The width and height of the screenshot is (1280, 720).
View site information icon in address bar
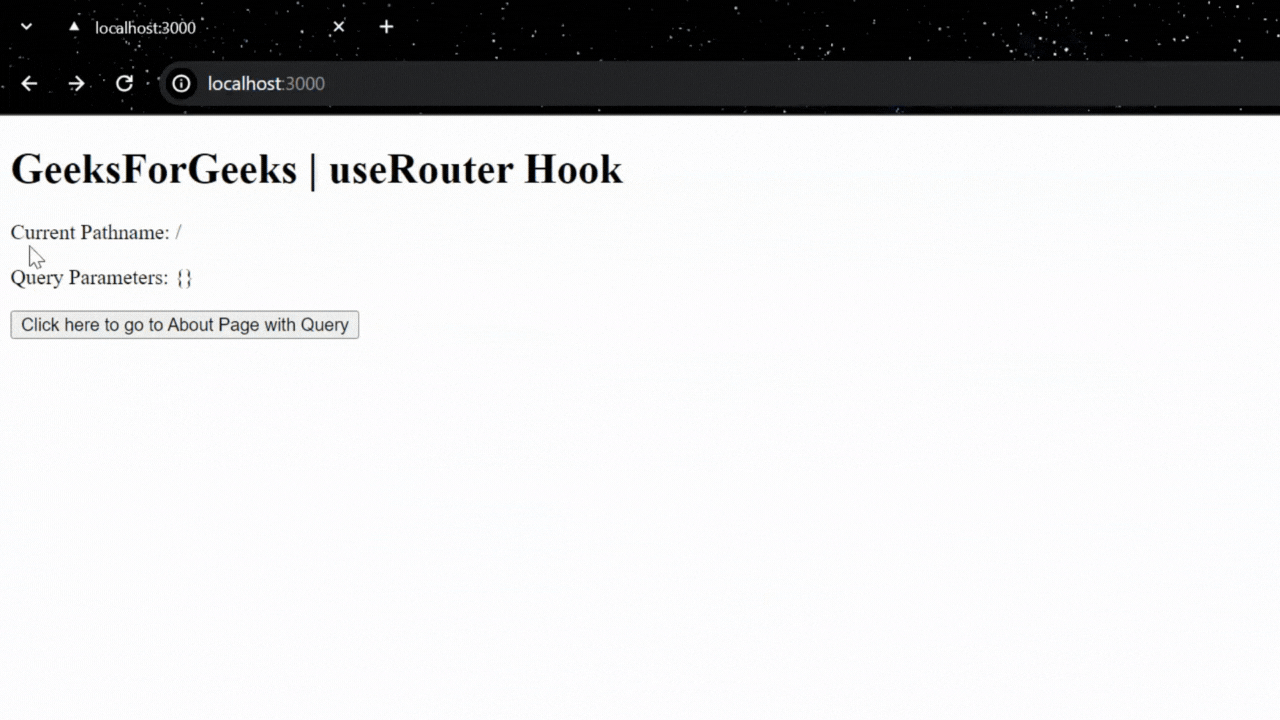pos(181,84)
